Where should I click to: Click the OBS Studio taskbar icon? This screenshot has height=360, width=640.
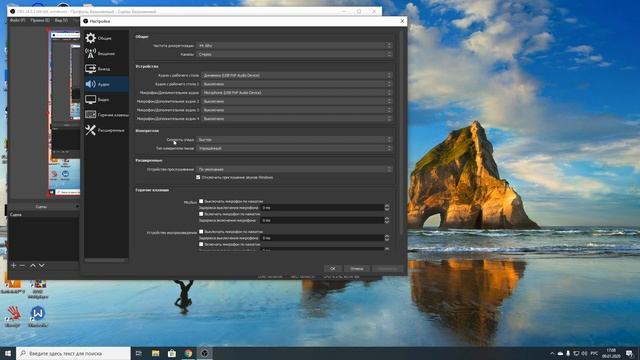click(204, 353)
